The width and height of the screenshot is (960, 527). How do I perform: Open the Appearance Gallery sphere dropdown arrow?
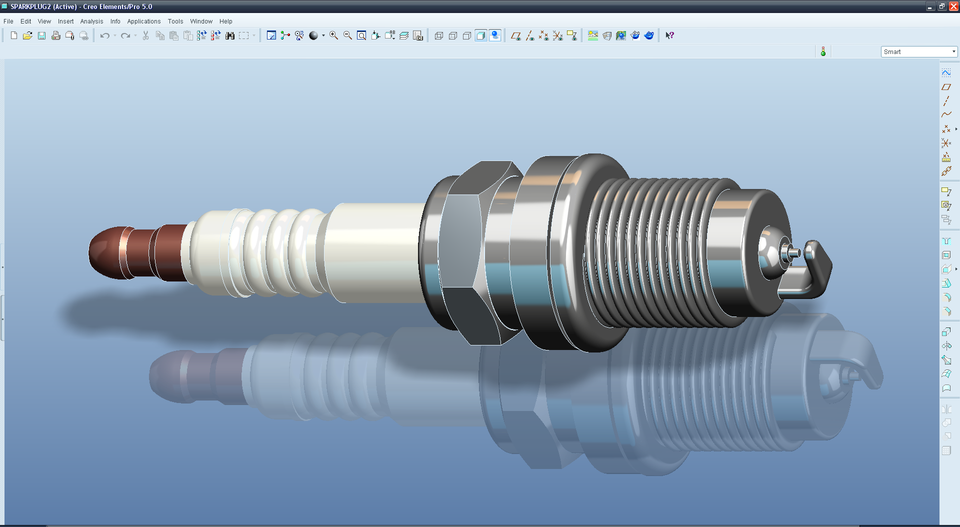pos(323,36)
